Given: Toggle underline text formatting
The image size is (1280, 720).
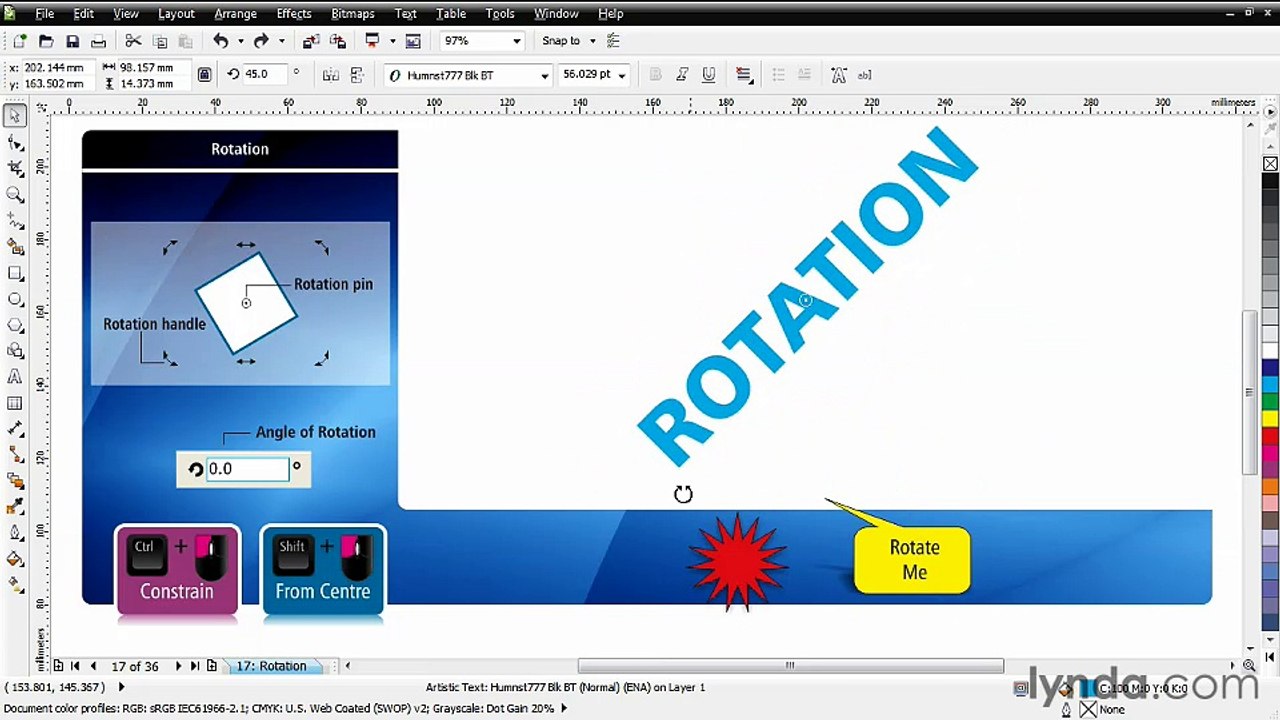Looking at the screenshot, I should (709, 75).
